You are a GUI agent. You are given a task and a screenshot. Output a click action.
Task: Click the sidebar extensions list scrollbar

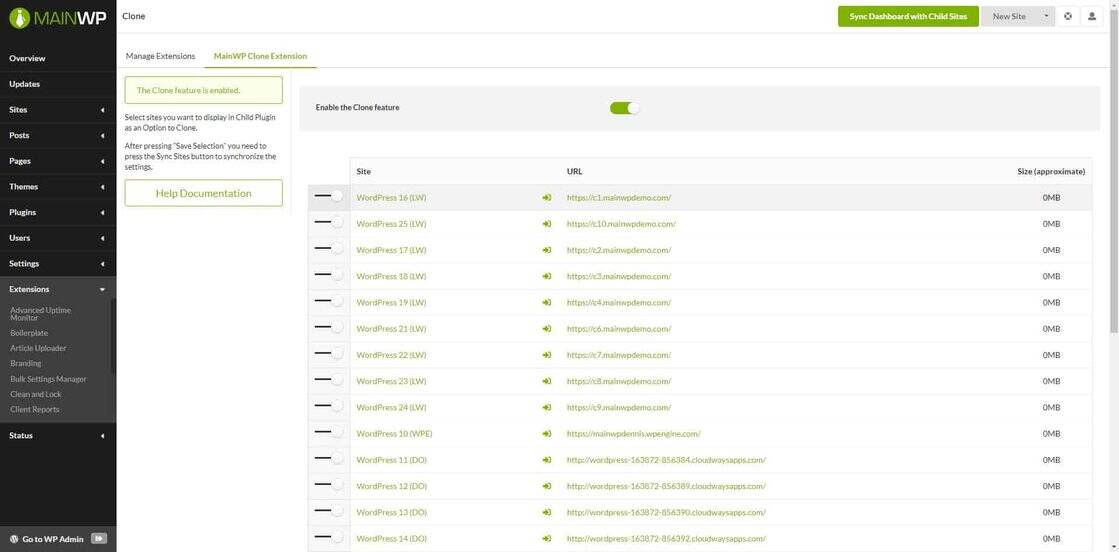click(113, 336)
